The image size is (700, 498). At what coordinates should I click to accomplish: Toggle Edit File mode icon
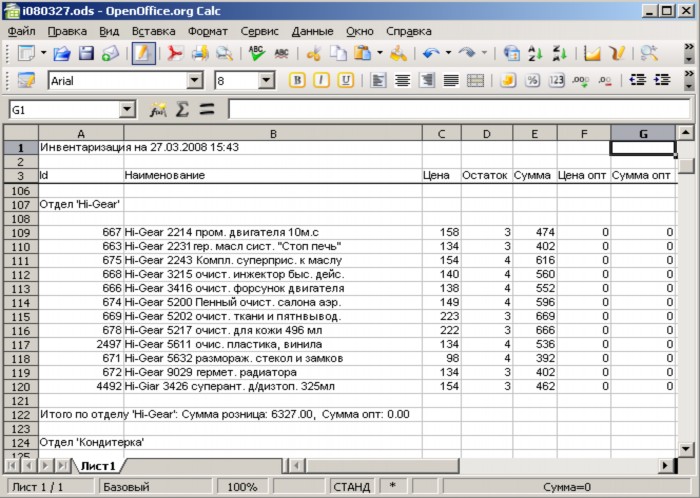143,54
